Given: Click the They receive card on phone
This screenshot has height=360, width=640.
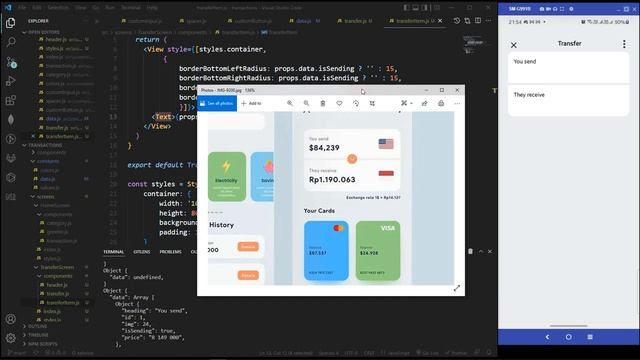Looking at the screenshot, I should click(569, 100).
